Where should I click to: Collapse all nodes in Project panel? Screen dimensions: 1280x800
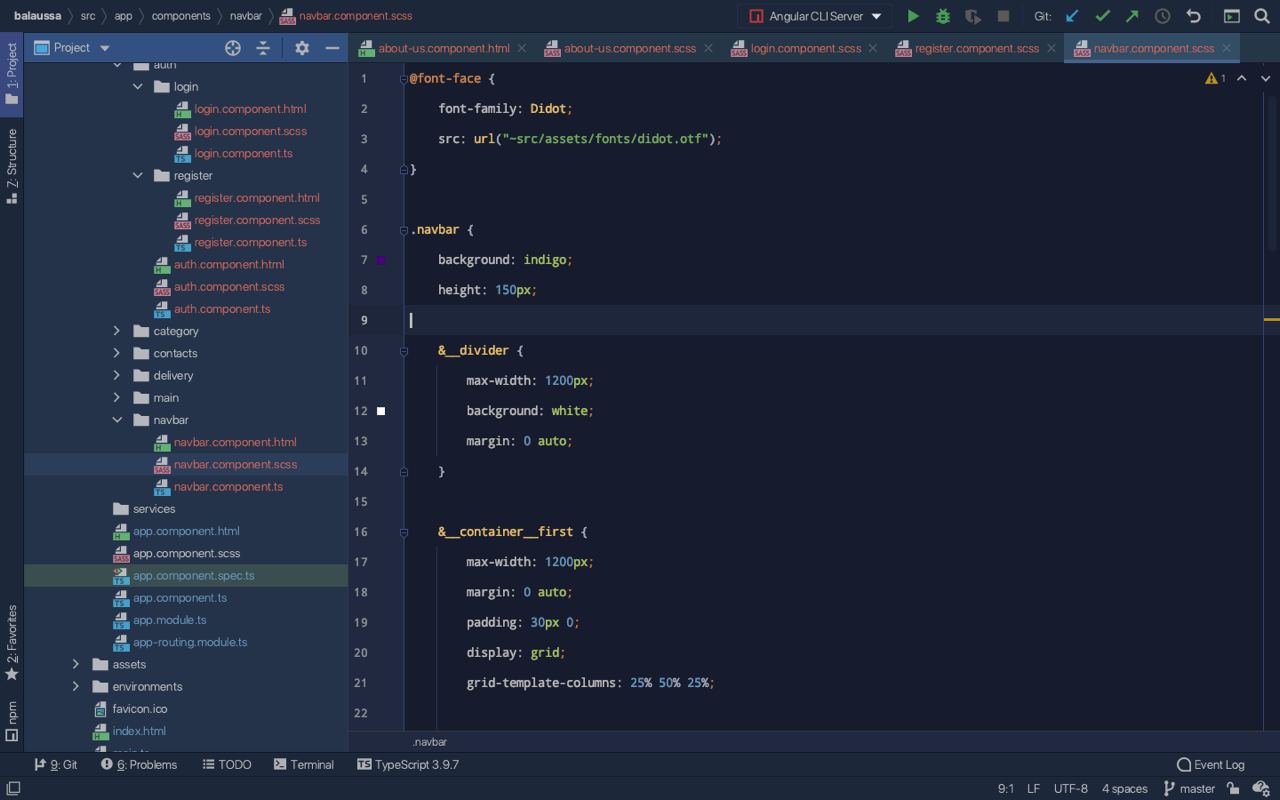(x=263, y=48)
